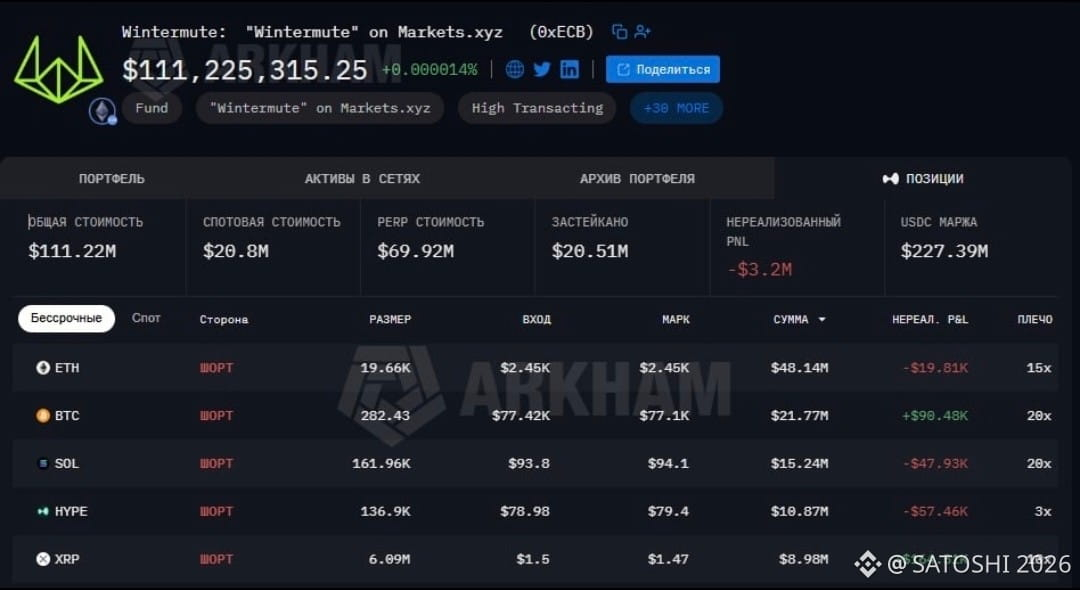
Task: Click the ETH row 15x leverage
Action: click(x=1039, y=368)
